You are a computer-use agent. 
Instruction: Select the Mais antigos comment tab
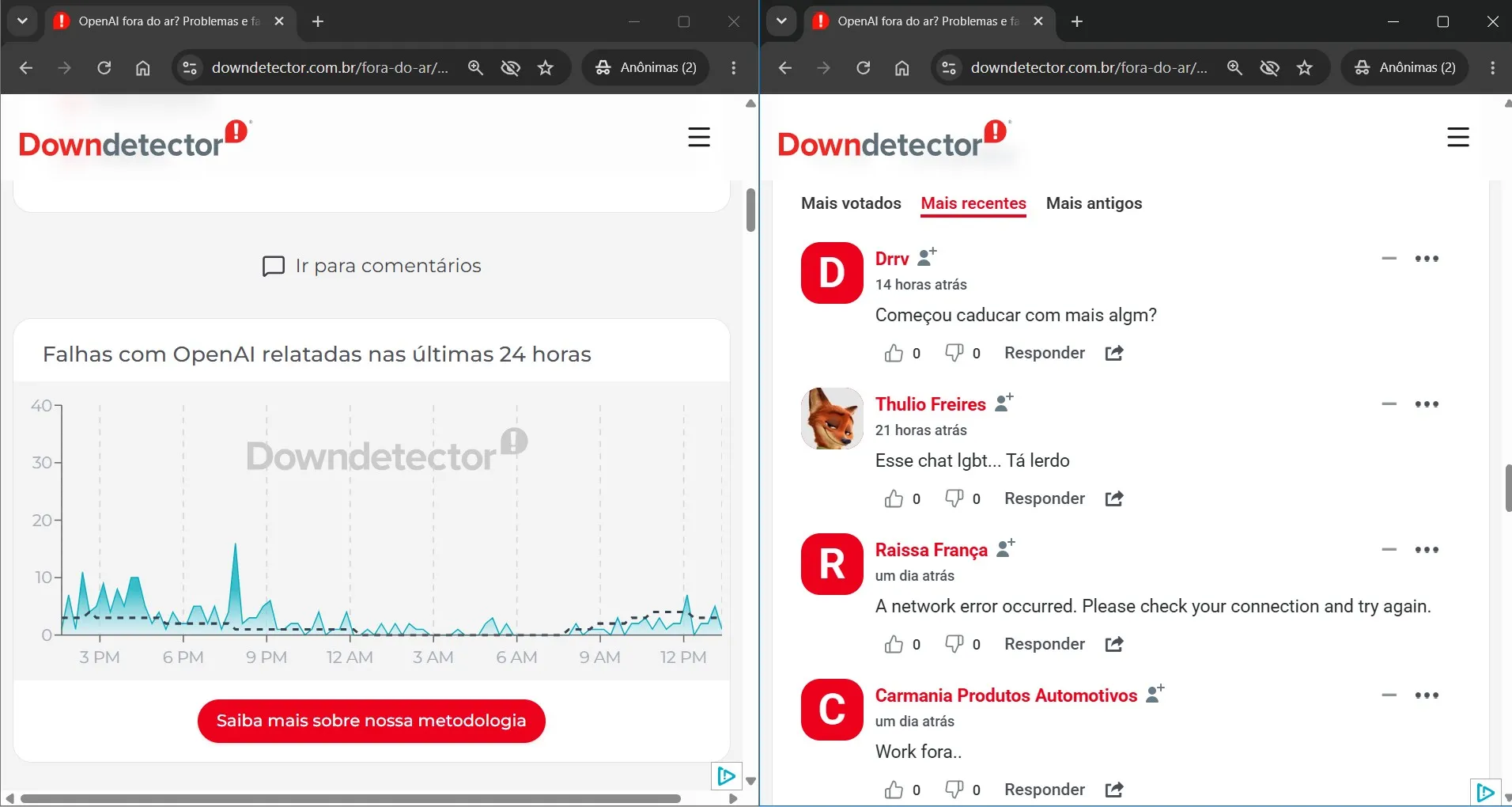click(1094, 203)
